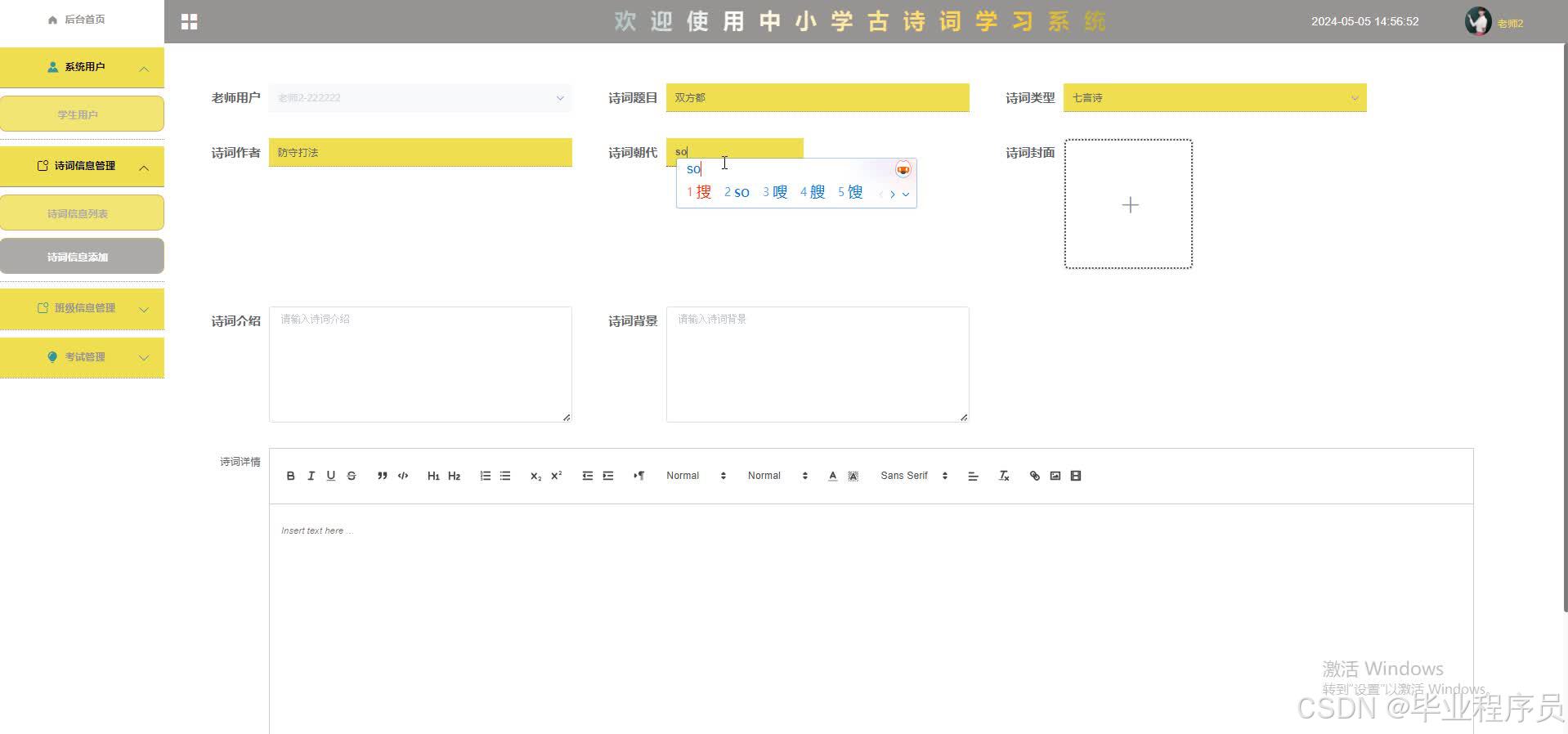
Task: Open the header style Normal dropdown
Action: click(777, 476)
